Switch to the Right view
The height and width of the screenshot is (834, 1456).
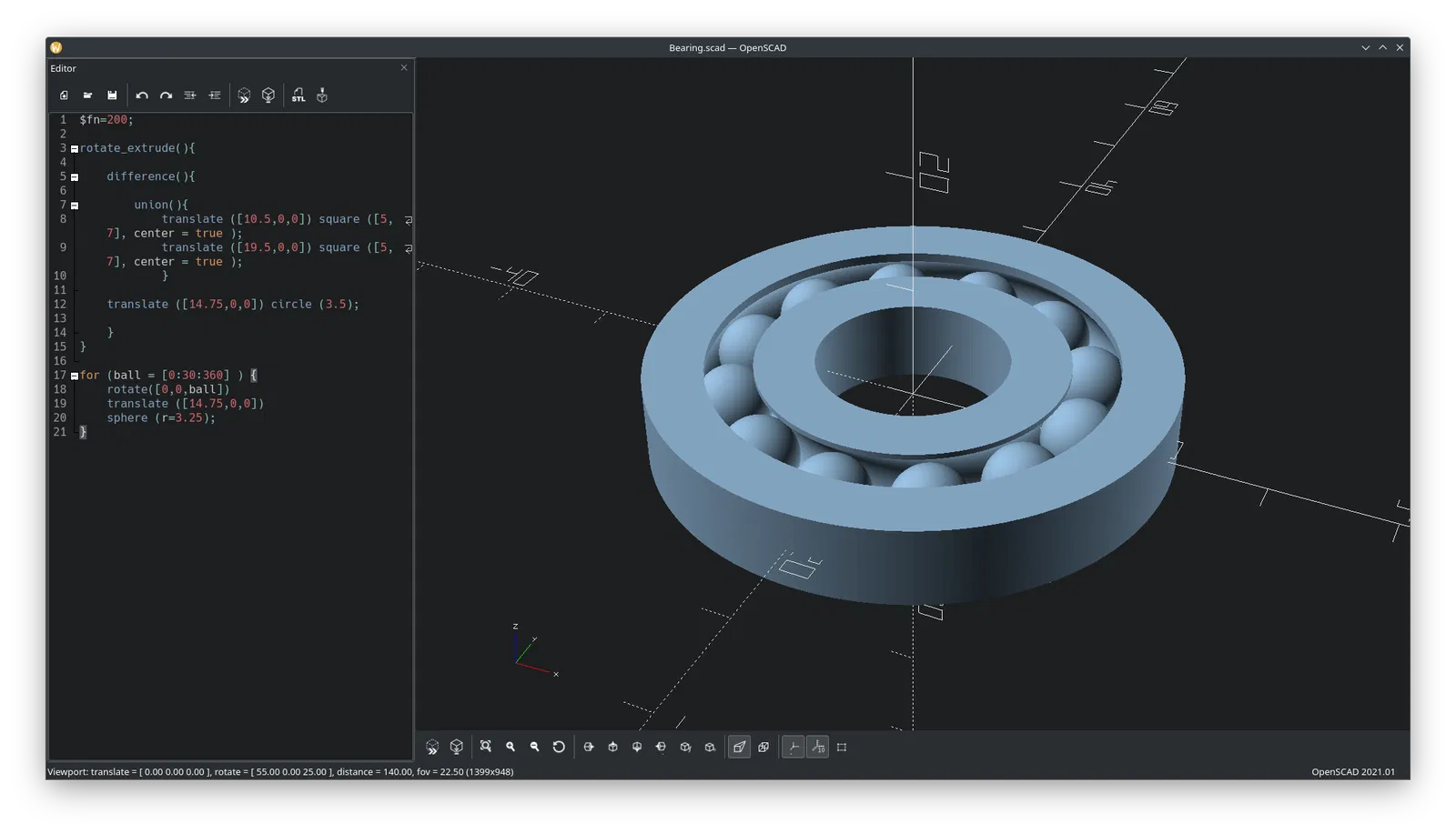coord(589,747)
